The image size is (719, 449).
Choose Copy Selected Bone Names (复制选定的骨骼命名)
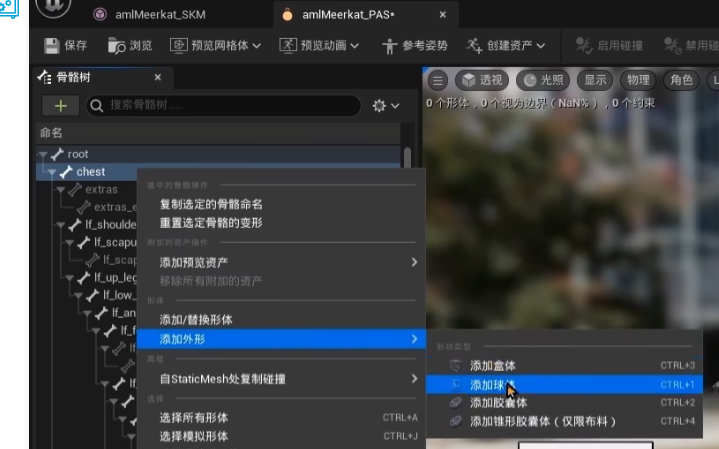[211, 204]
